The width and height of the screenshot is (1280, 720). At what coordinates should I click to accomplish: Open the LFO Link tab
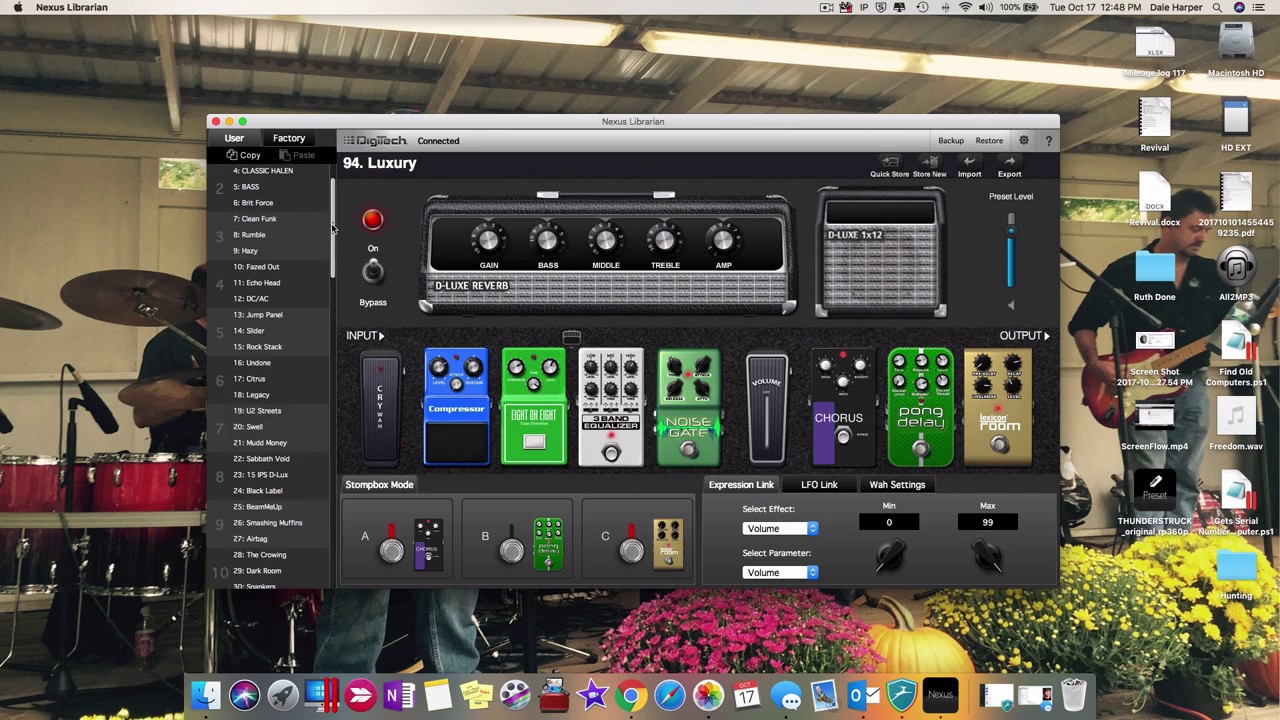click(x=819, y=485)
